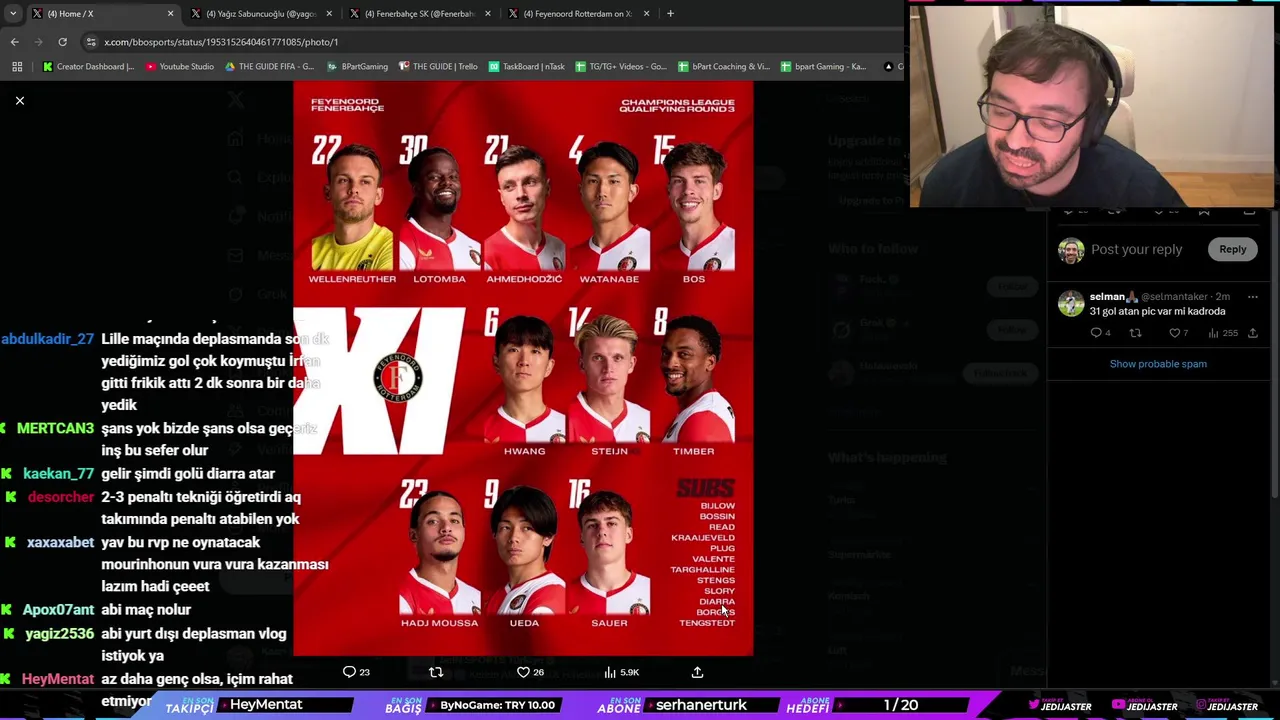
Task: Reply to selman's comment via bubble icon
Action: [x=1096, y=333]
